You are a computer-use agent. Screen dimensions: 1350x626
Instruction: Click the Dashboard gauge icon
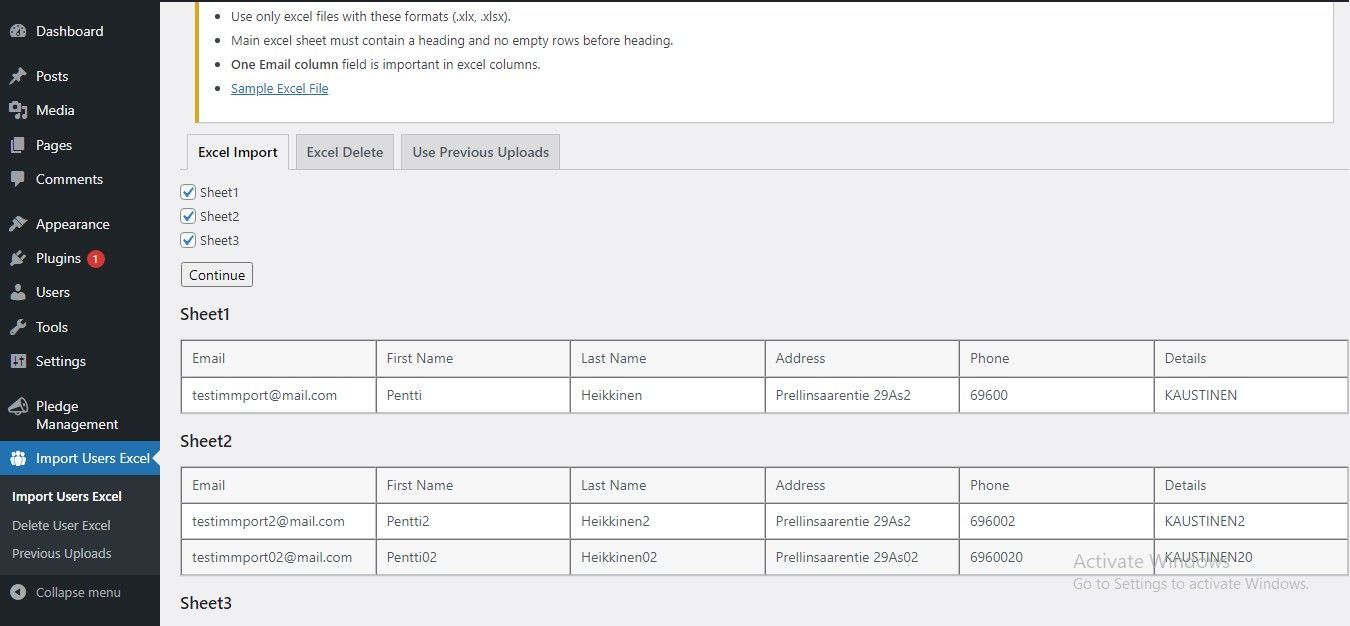(x=18, y=31)
